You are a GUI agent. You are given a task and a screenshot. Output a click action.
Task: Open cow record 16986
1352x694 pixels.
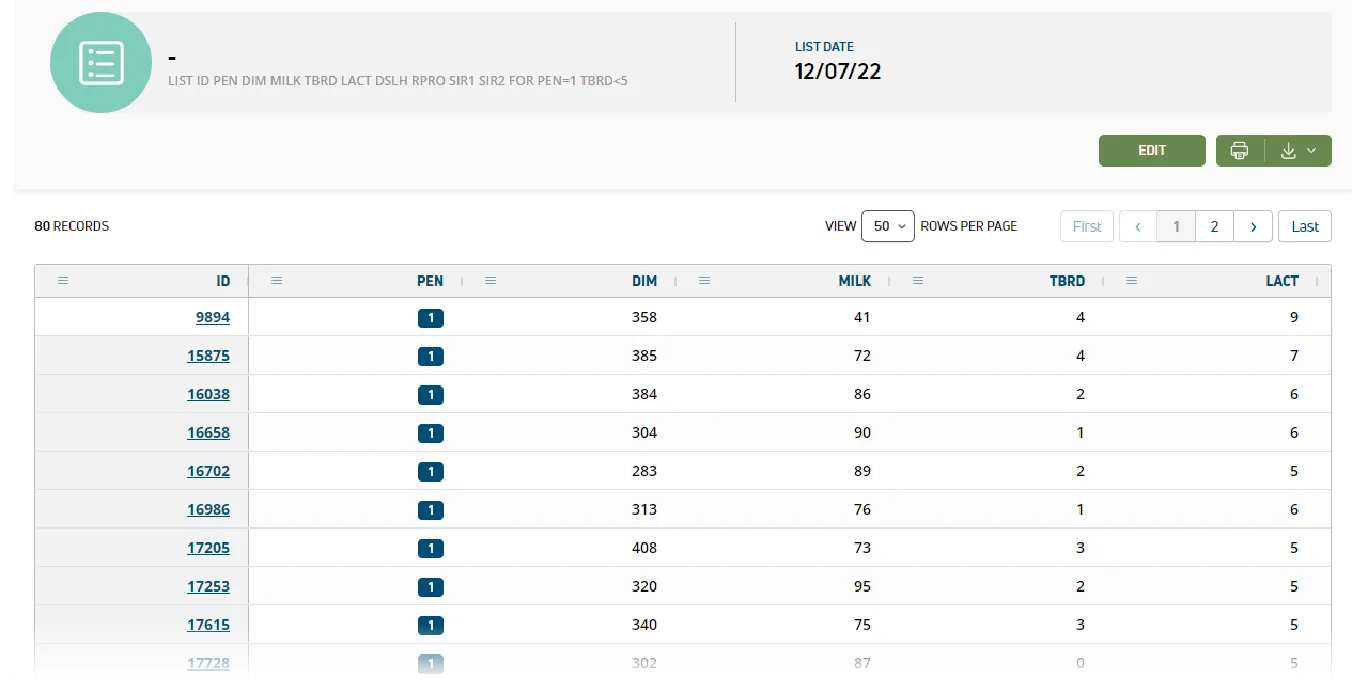tap(208, 510)
